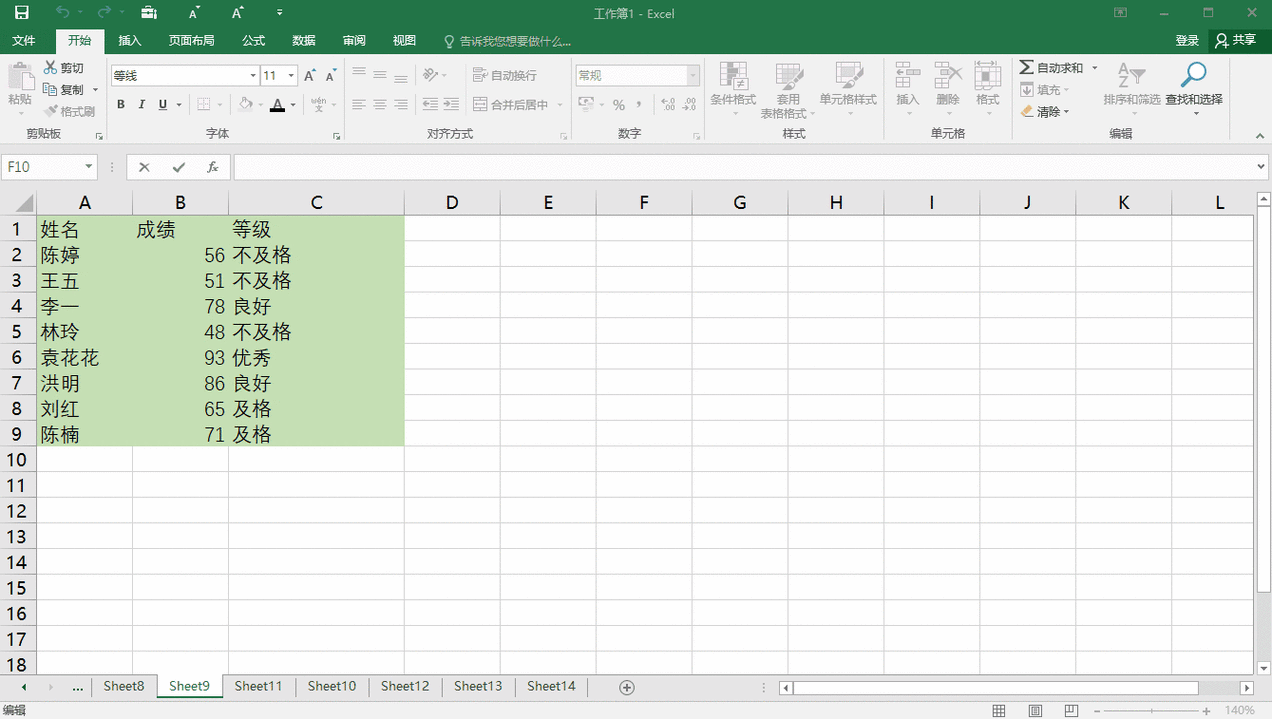Click the Save icon in title bar
The image size is (1272, 719).
21,13
